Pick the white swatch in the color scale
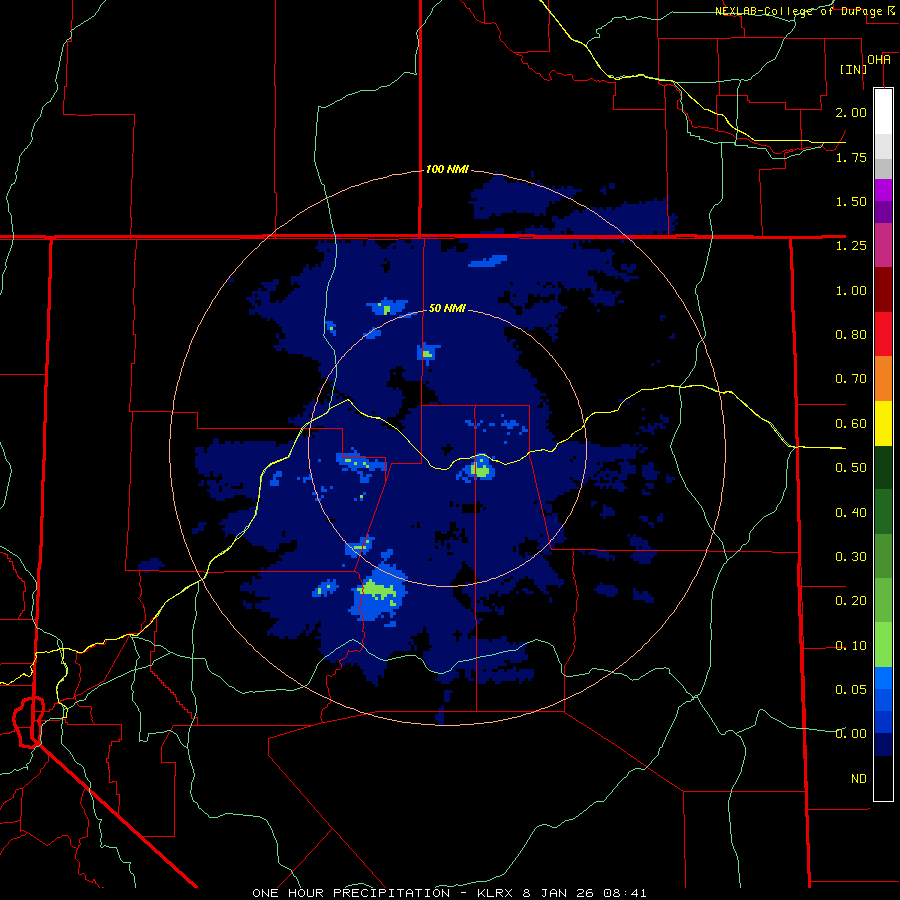Screen dimensions: 900x900 (x=883, y=111)
